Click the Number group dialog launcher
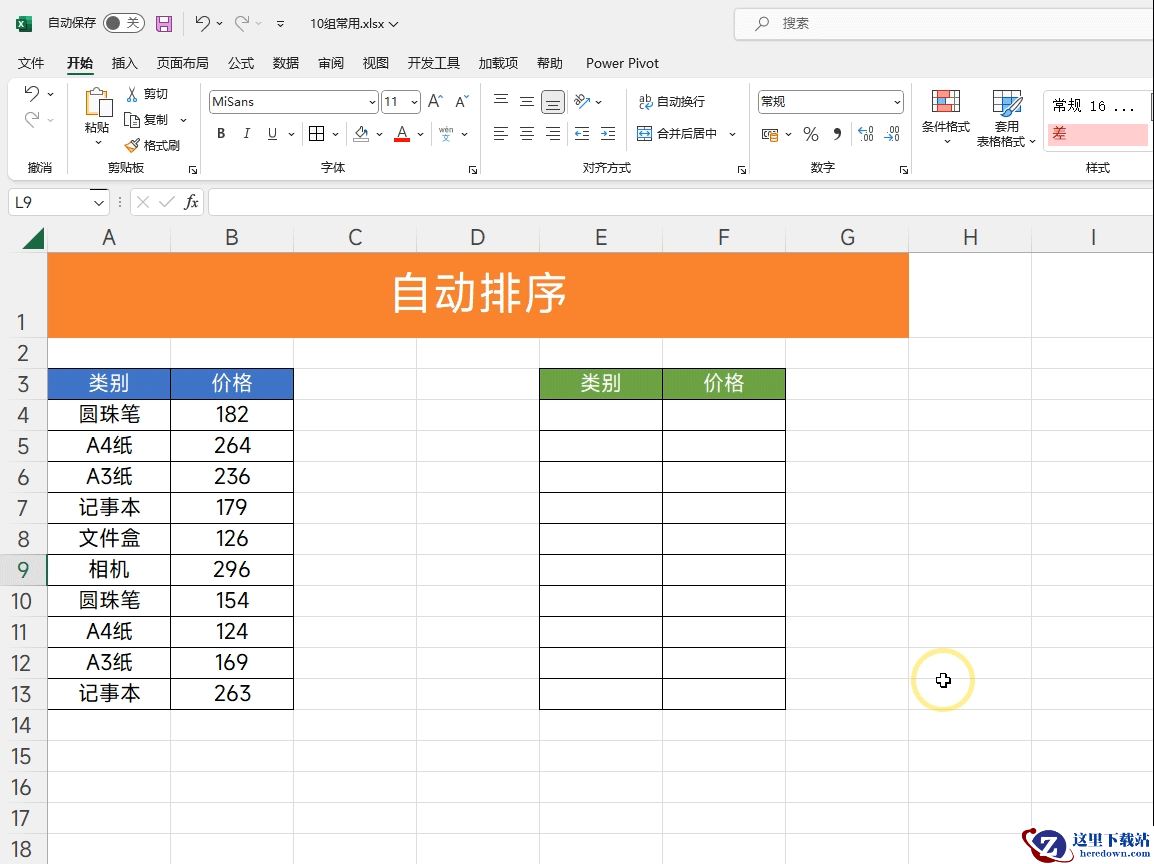 [x=903, y=170]
